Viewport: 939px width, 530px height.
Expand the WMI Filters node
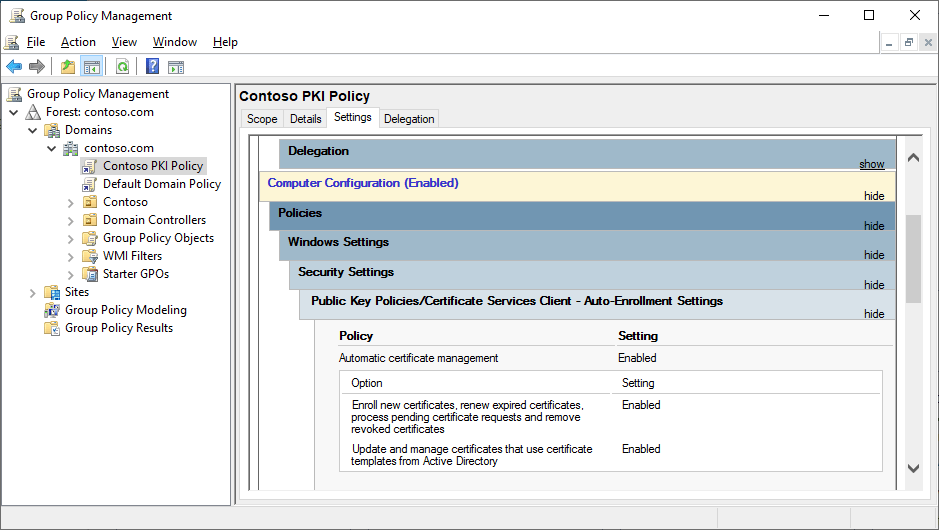click(71, 256)
